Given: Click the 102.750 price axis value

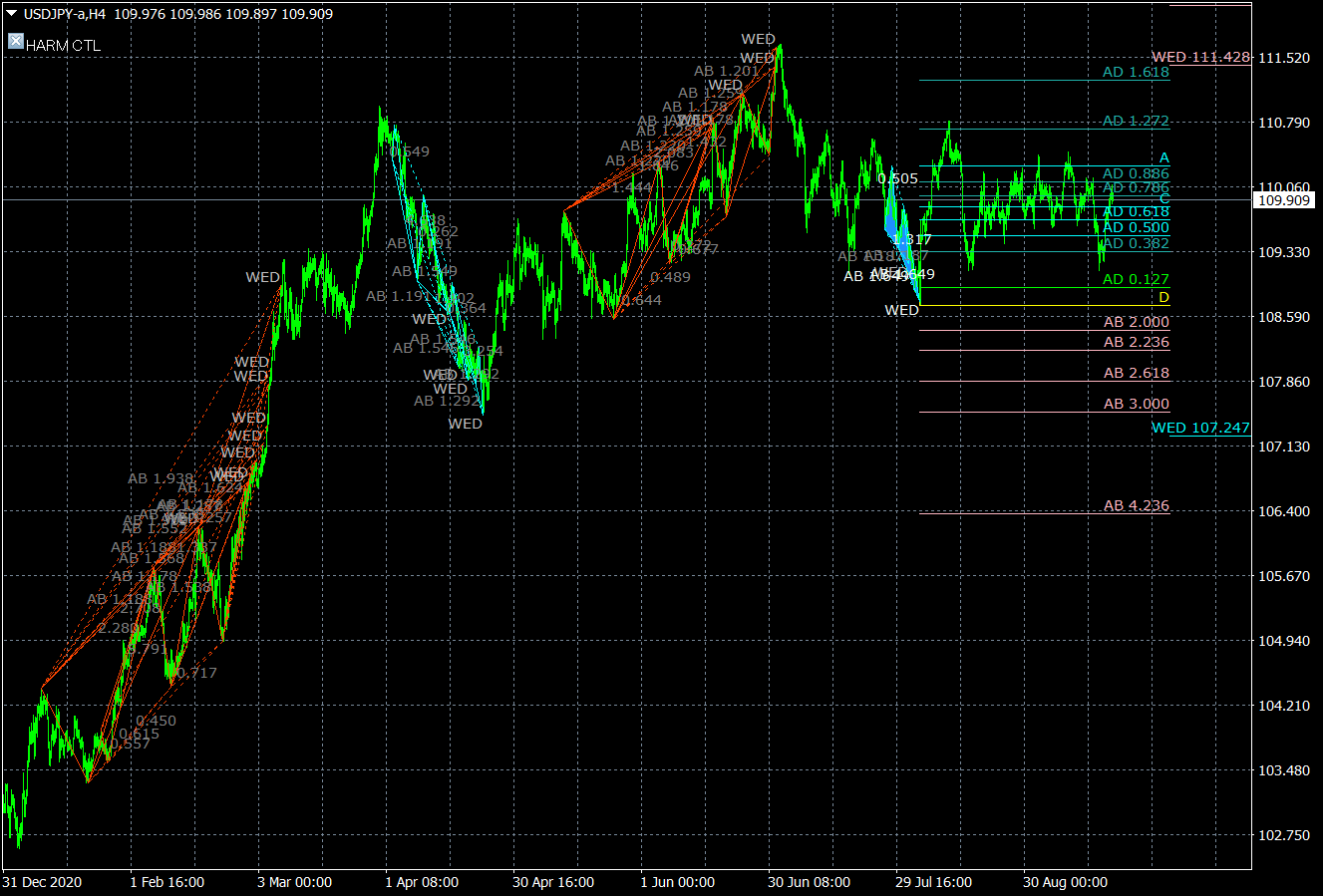Looking at the screenshot, I should click(x=1284, y=835).
